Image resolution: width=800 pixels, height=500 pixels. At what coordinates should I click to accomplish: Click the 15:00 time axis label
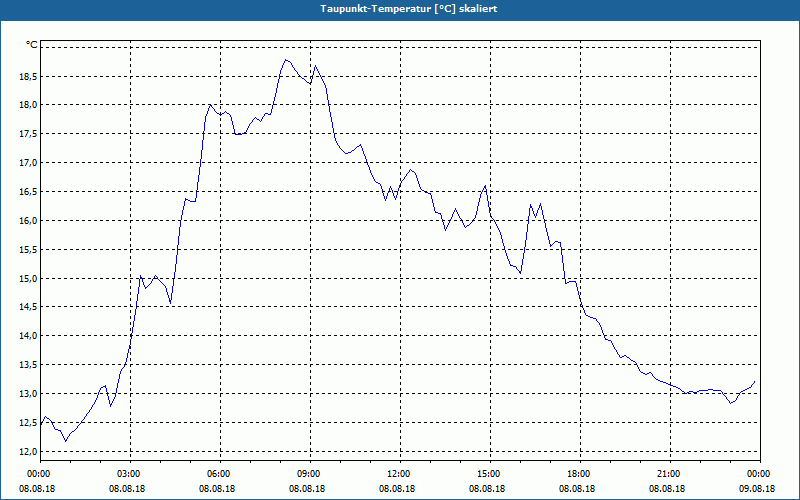coord(490,474)
